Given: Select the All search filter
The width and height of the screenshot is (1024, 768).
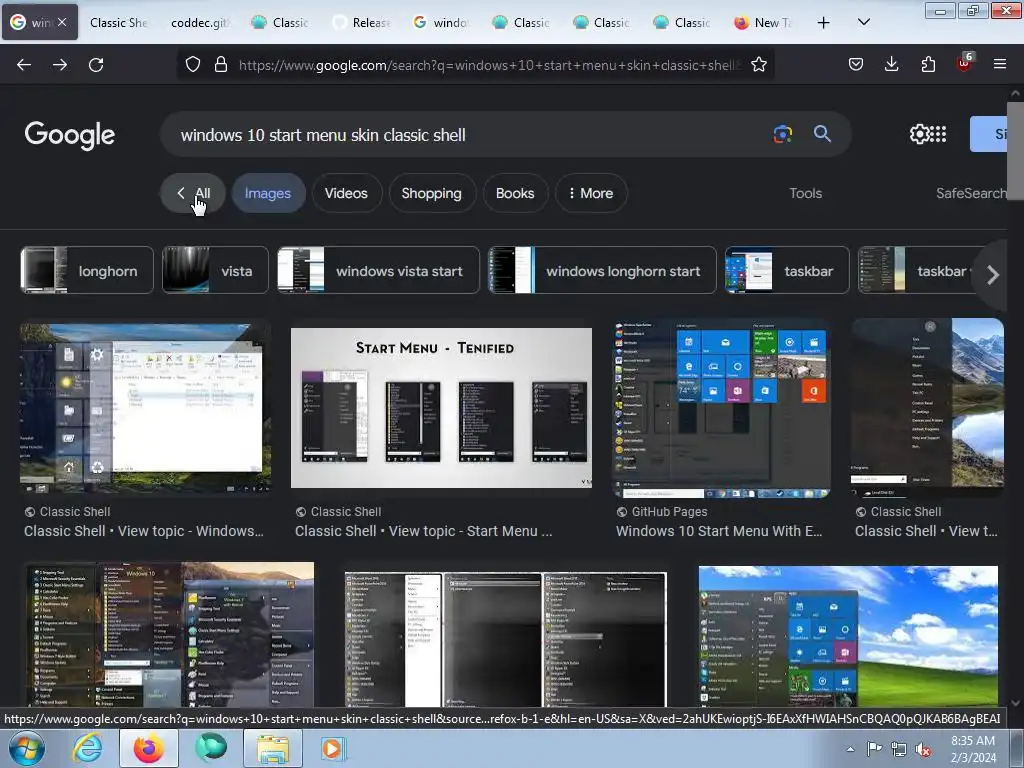Looking at the screenshot, I should coord(193,193).
